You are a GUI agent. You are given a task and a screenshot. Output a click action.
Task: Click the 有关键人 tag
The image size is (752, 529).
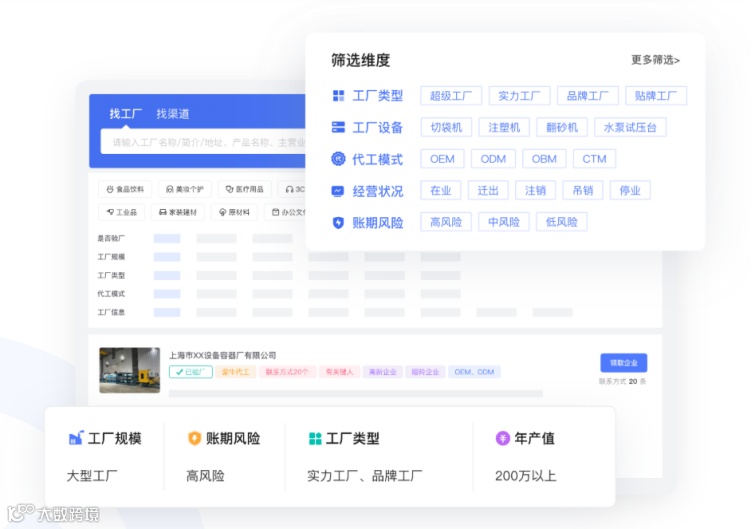(x=339, y=372)
